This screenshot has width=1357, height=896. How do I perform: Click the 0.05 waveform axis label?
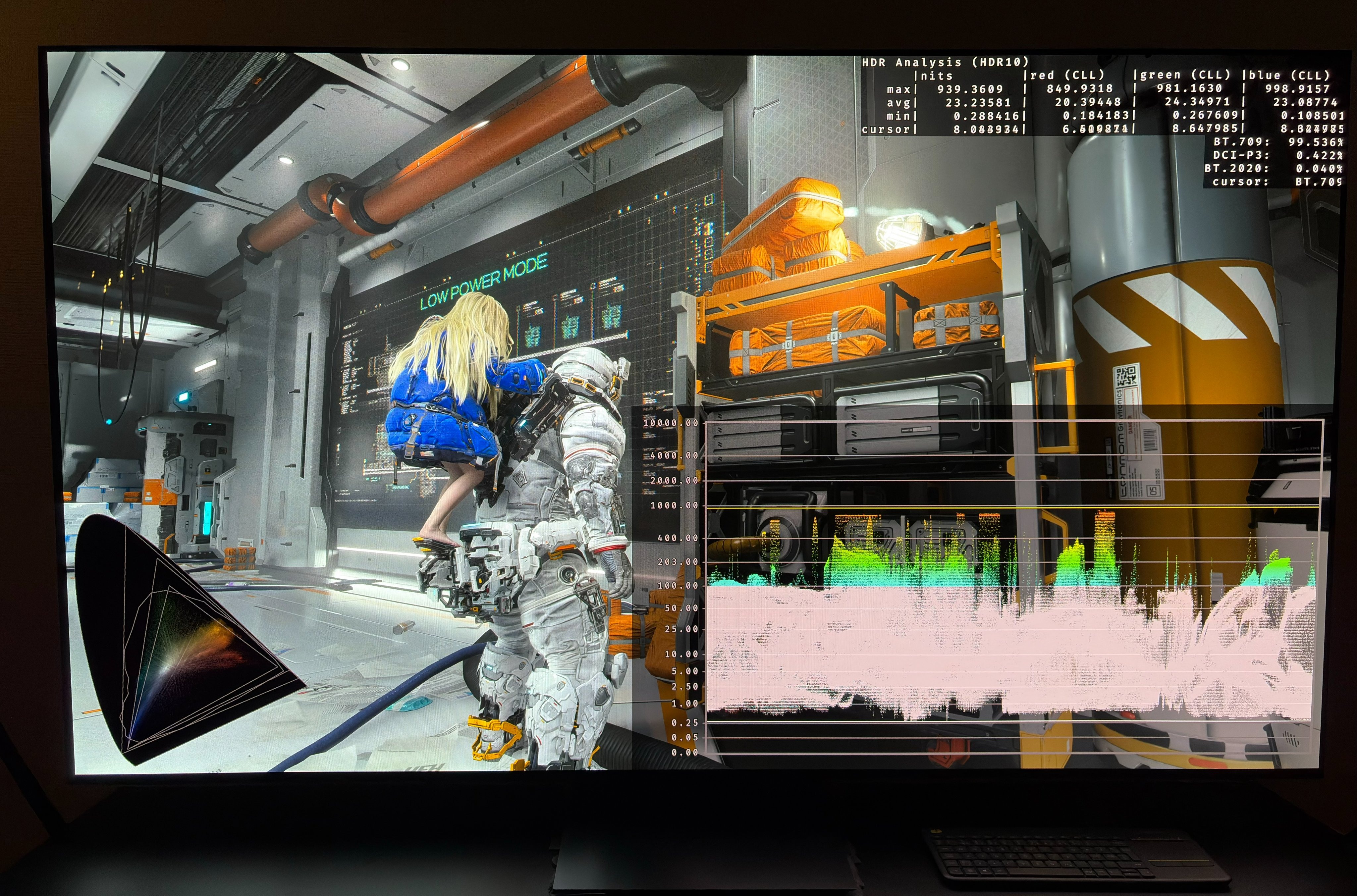[686, 737]
